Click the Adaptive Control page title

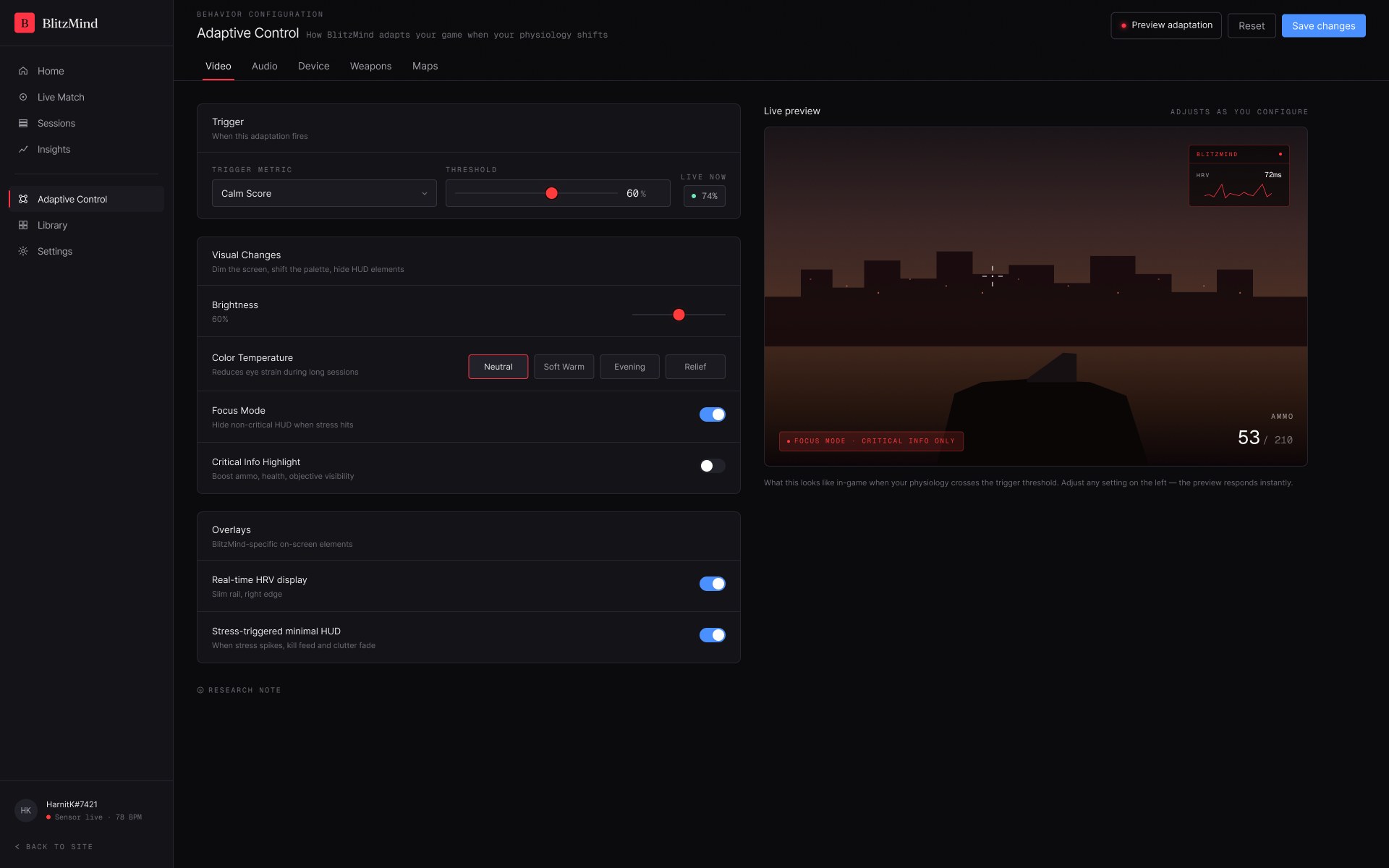248,33
